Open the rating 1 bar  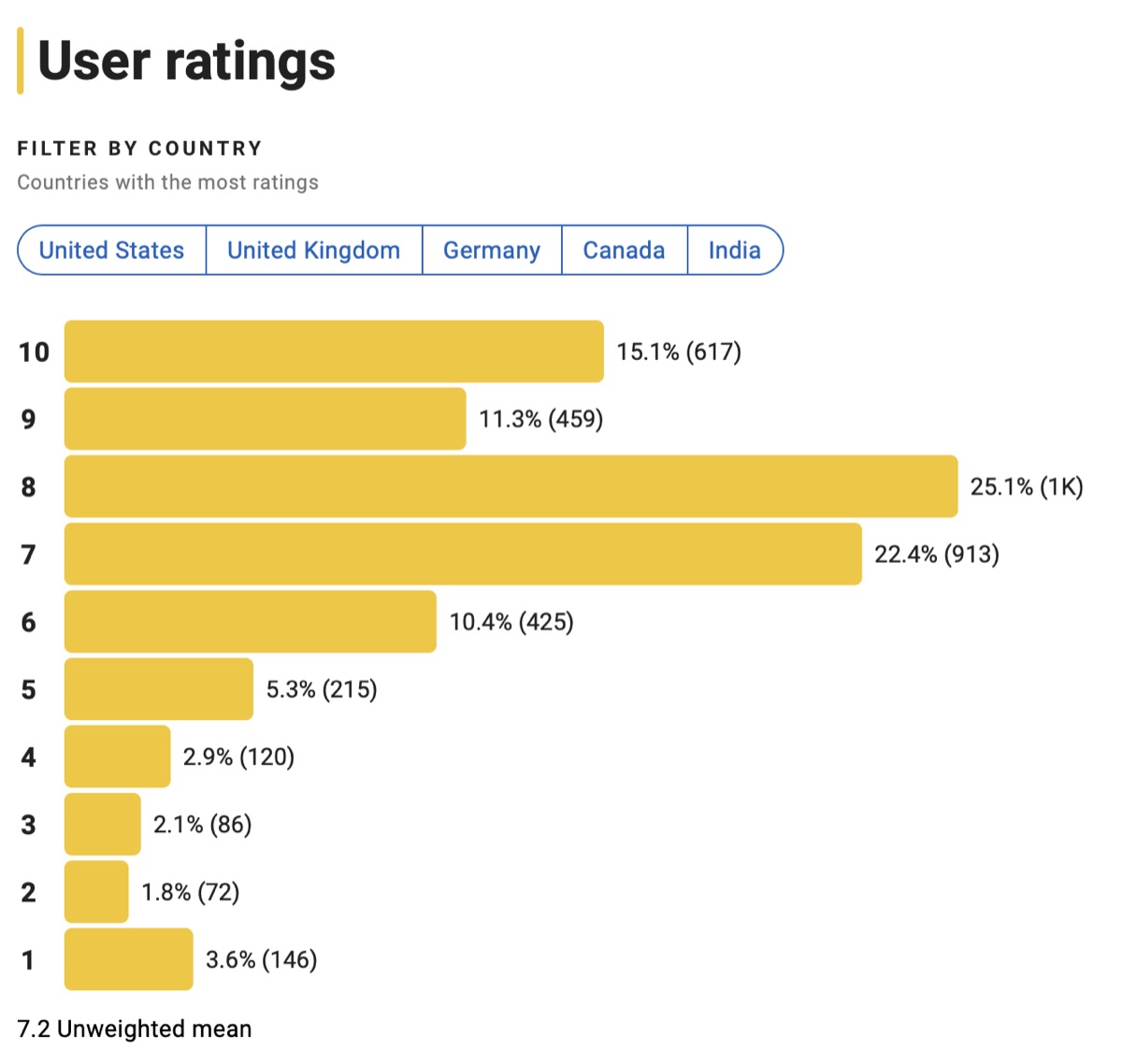128,959
